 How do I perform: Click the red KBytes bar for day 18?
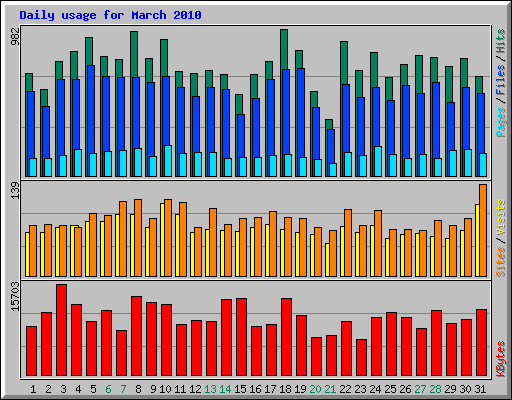tap(286, 337)
